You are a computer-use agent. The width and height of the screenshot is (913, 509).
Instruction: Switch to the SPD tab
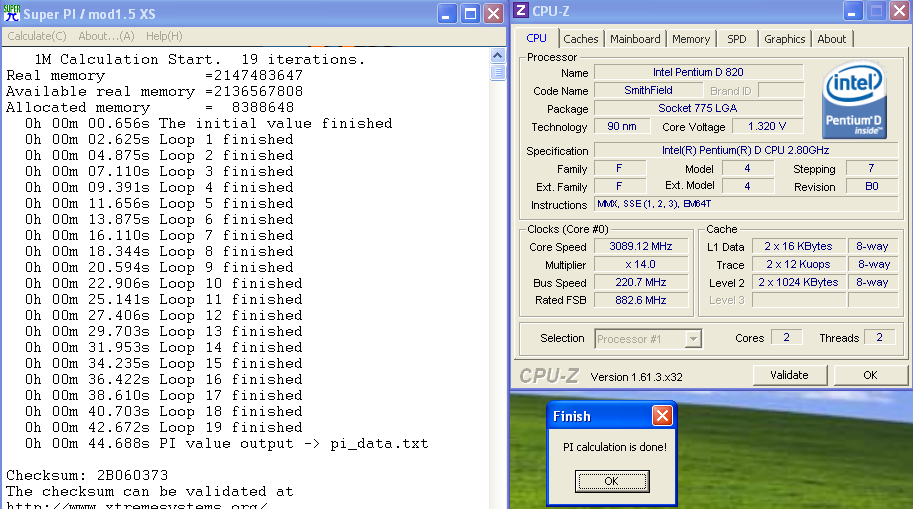point(737,39)
